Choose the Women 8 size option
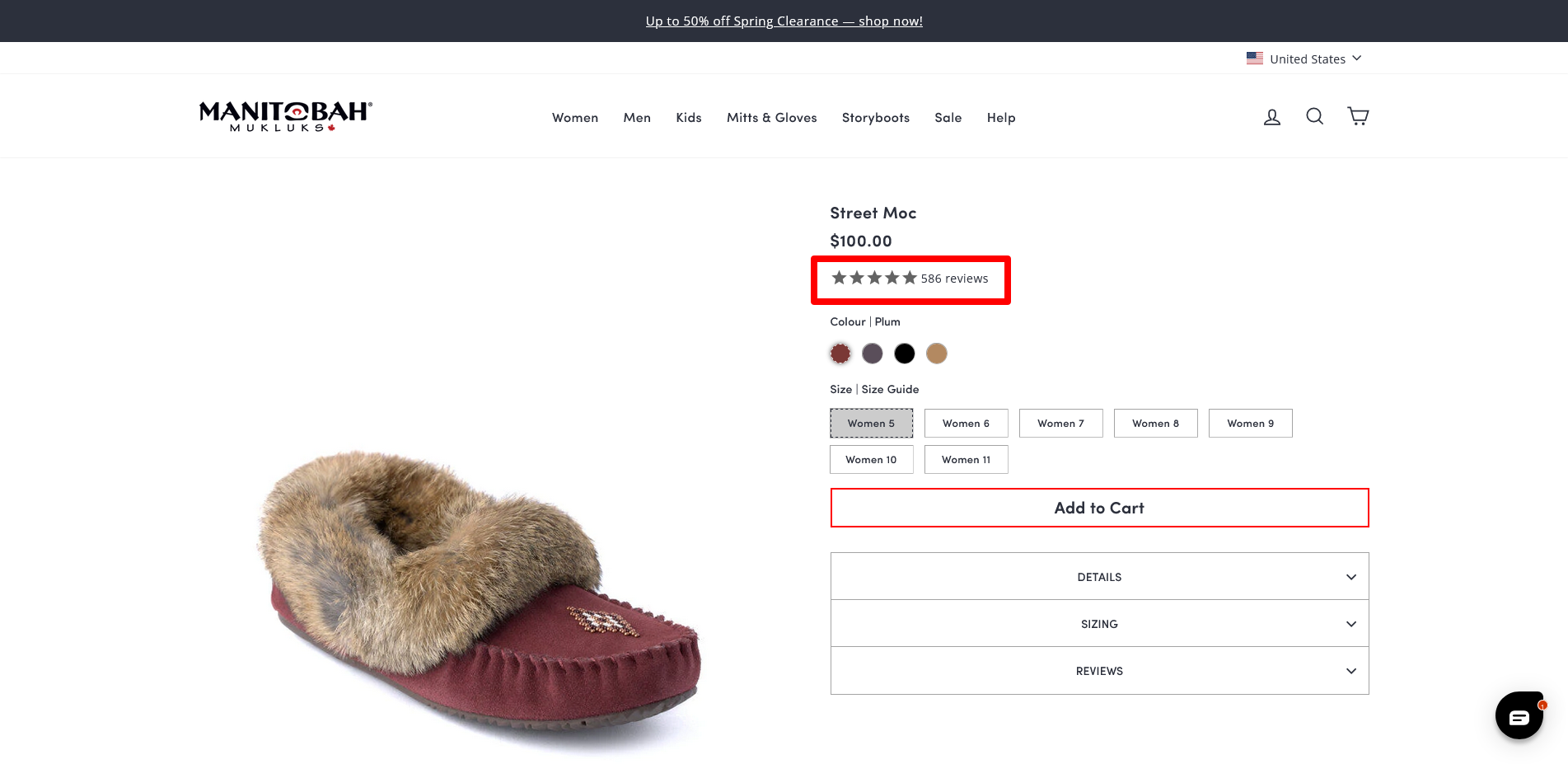1568x764 pixels. point(1155,424)
